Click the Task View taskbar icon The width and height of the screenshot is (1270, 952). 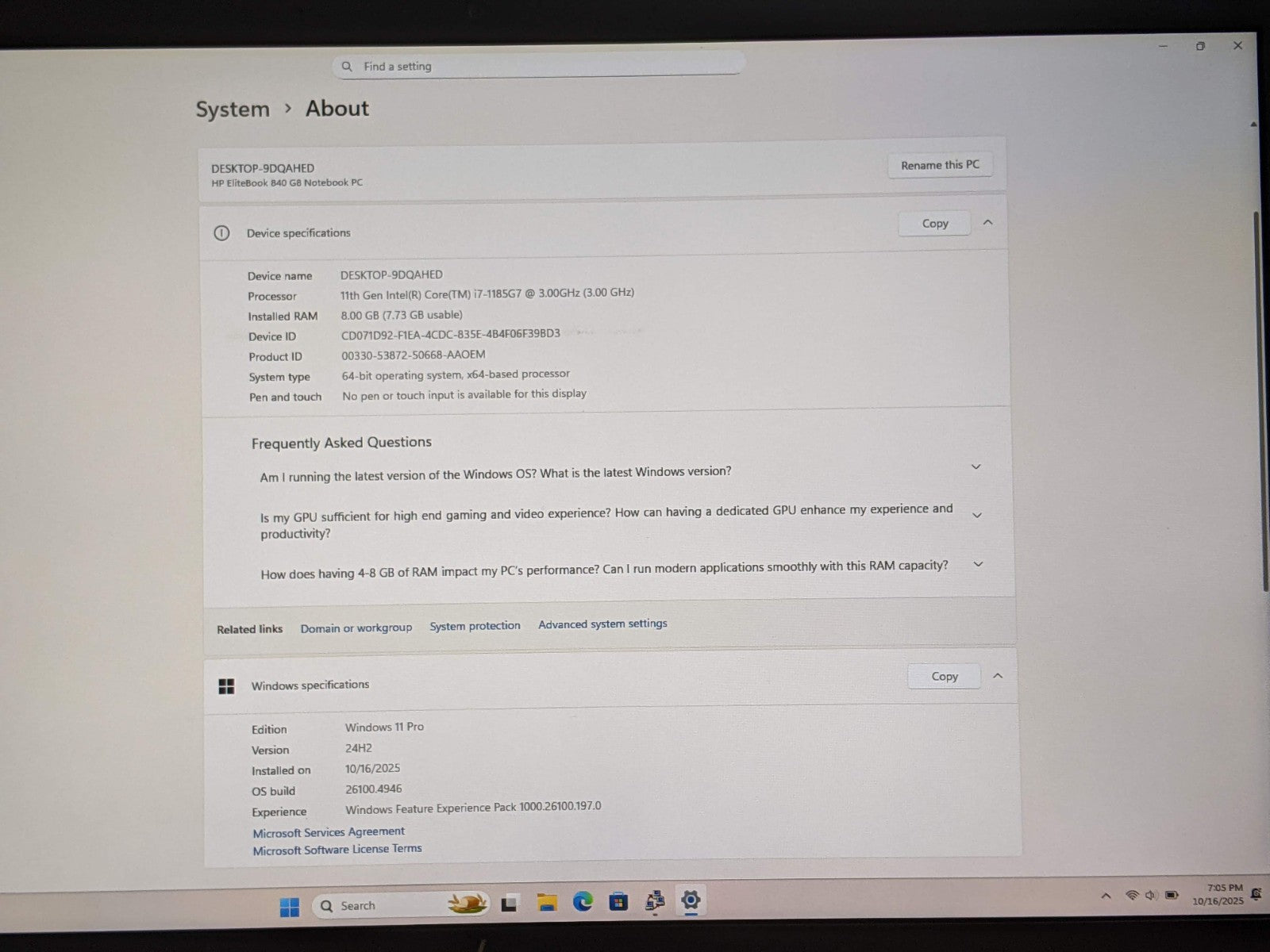click(x=510, y=904)
